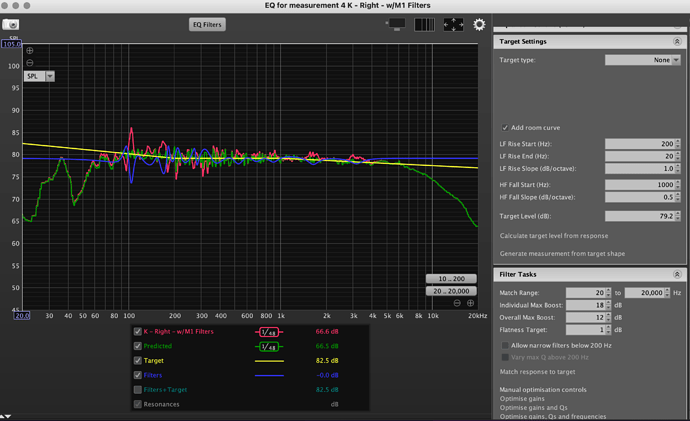
Task: Set frequency range to 20 .. 20,000
Action: coord(451,291)
